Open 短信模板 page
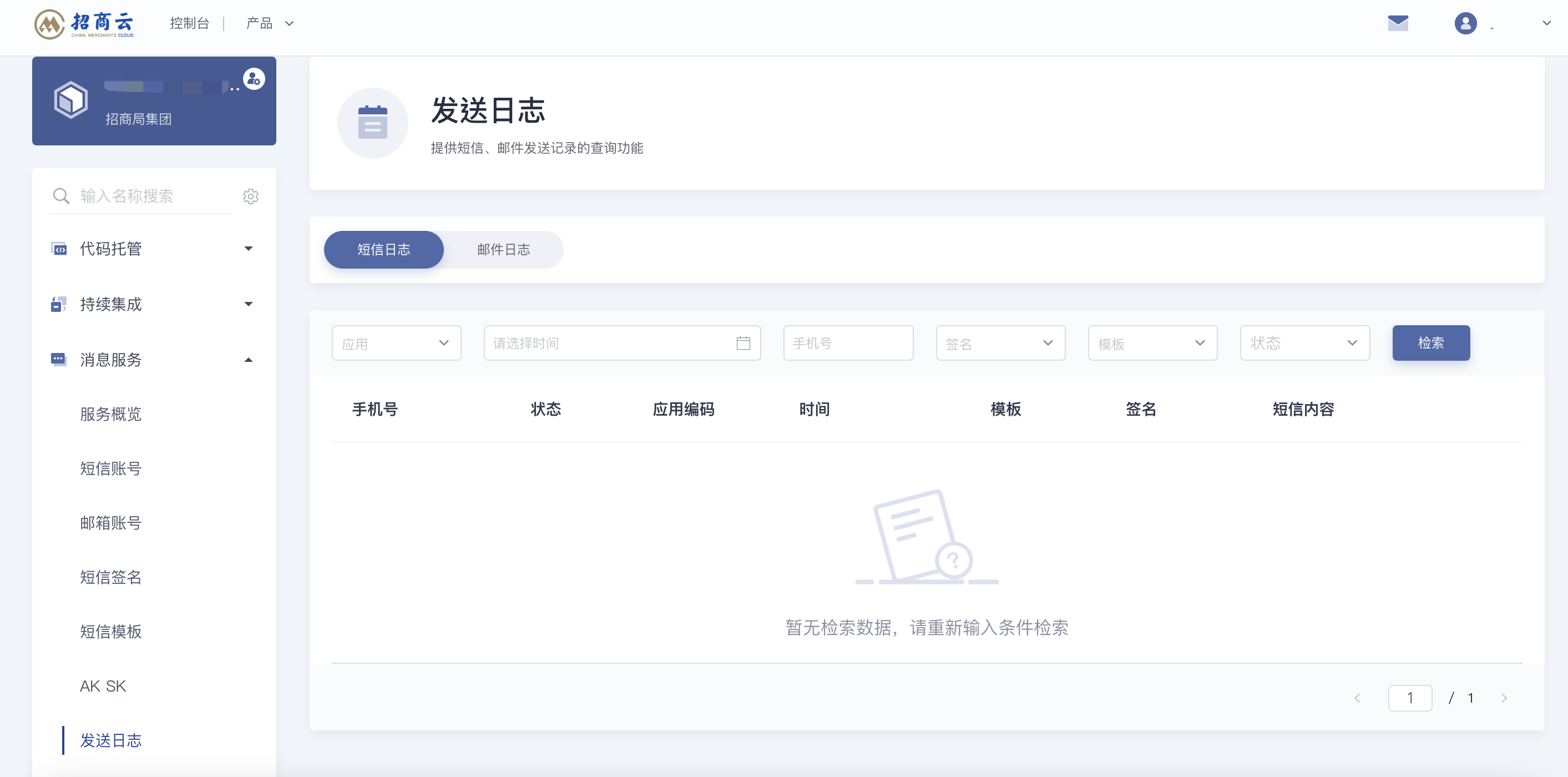The height and width of the screenshot is (777, 1568). pyautogui.click(x=111, y=632)
